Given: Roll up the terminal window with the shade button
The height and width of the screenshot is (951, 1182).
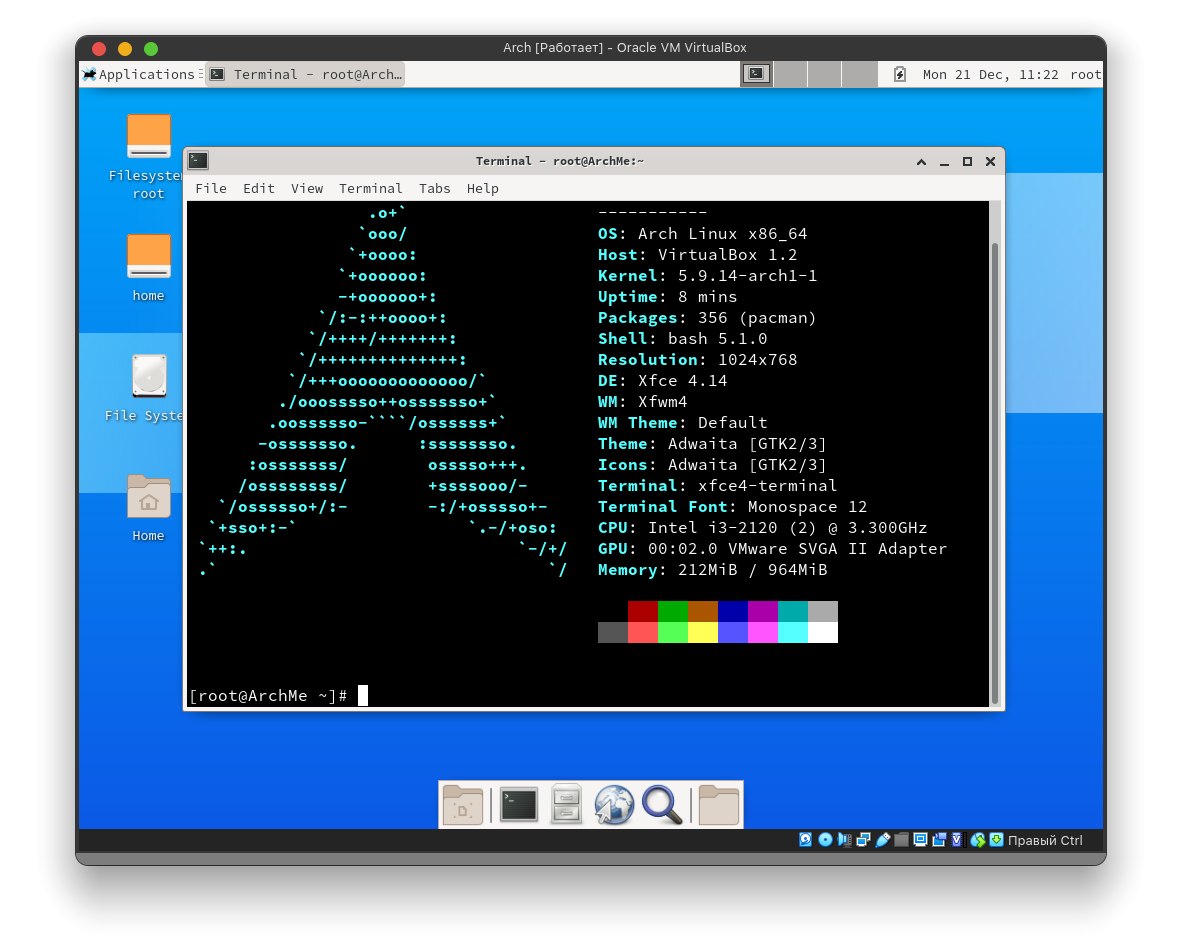Looking at the screenshot, I should click(921, 161).
